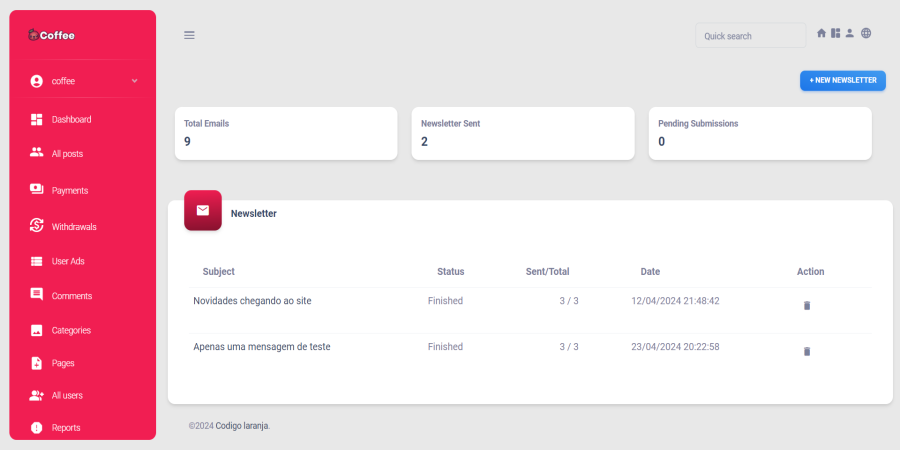This screenshot has width=900, height=450.
Task: Open the globe language icon
Action: click(866, 33)
